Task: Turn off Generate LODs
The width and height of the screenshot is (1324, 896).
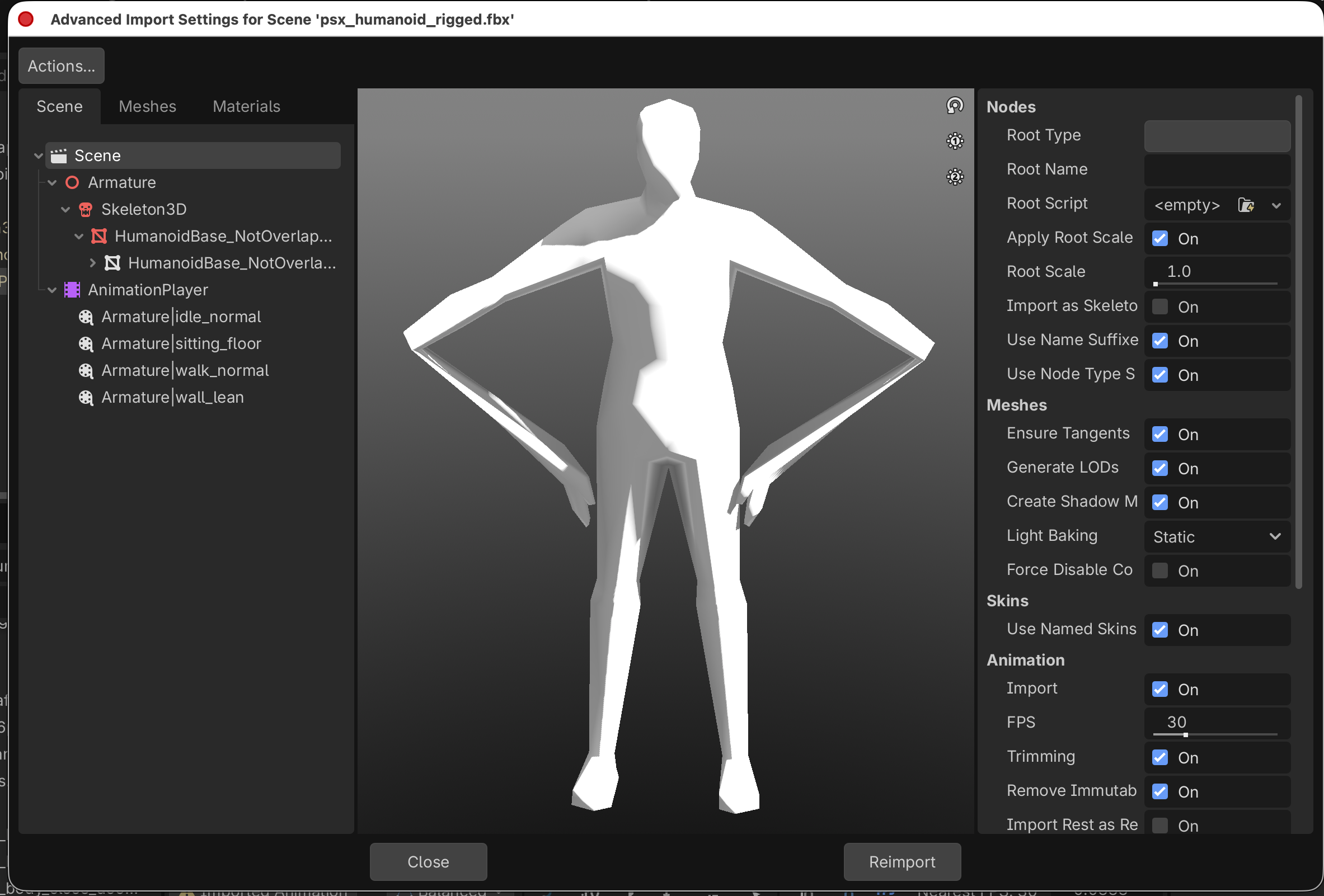Action: coord(1160,469)
